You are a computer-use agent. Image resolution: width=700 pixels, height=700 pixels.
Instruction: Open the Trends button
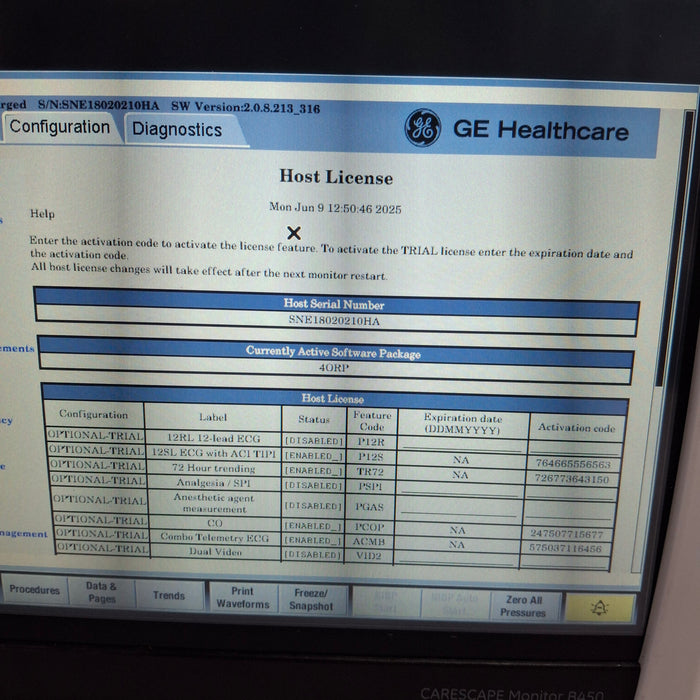click(x=169, y=596)
